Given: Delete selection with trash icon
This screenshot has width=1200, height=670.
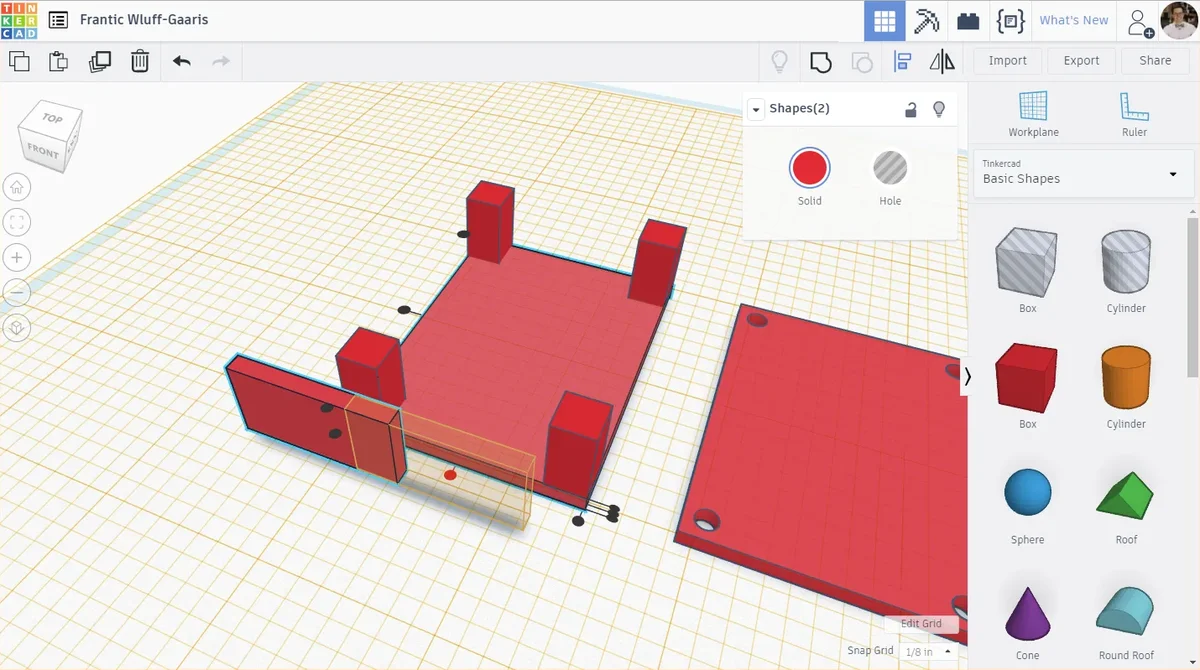Looking at the screenshot, I should [x=140, y=61].
